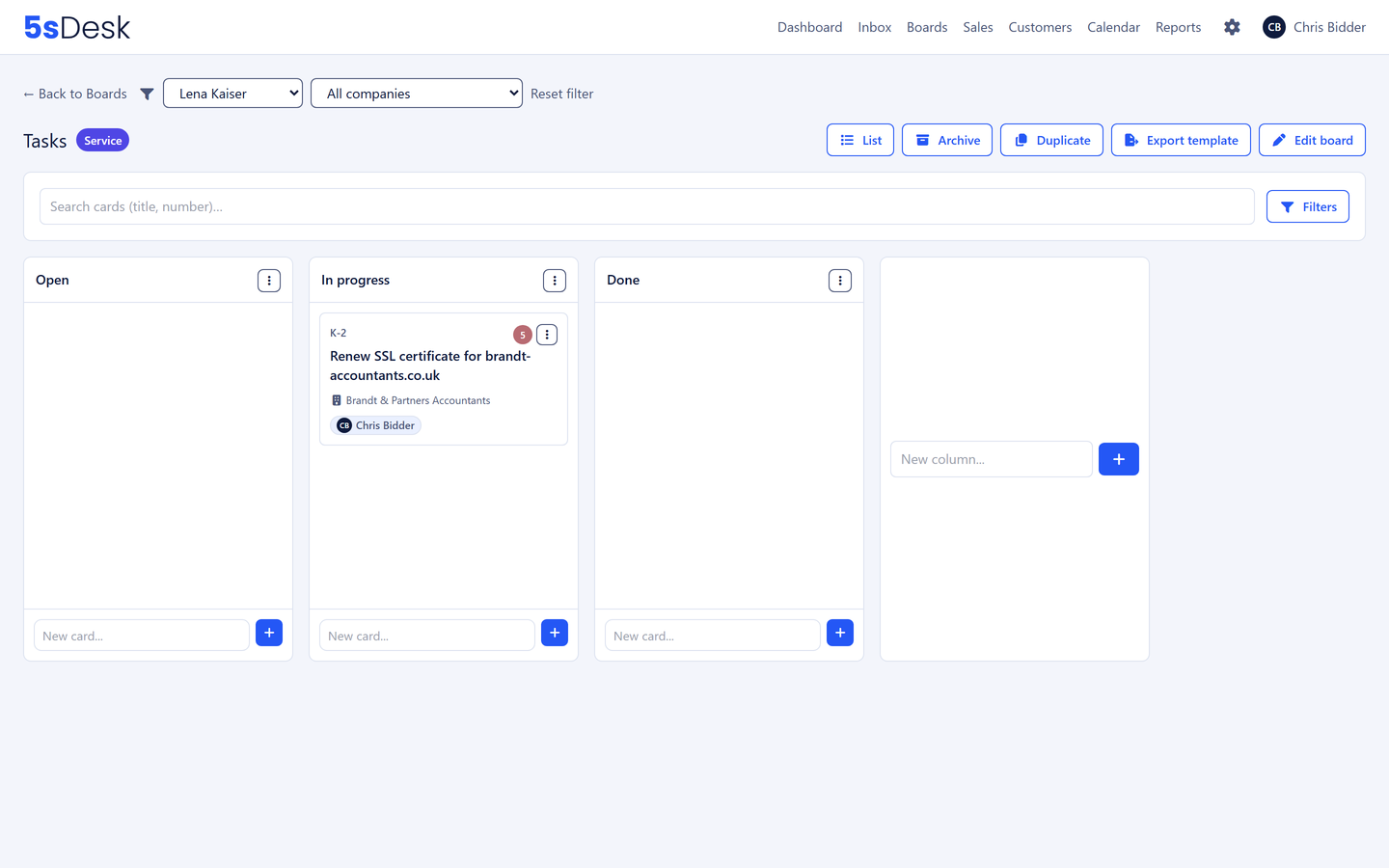Click the funnel filter icon beside Back to Boards

(147, 94)
